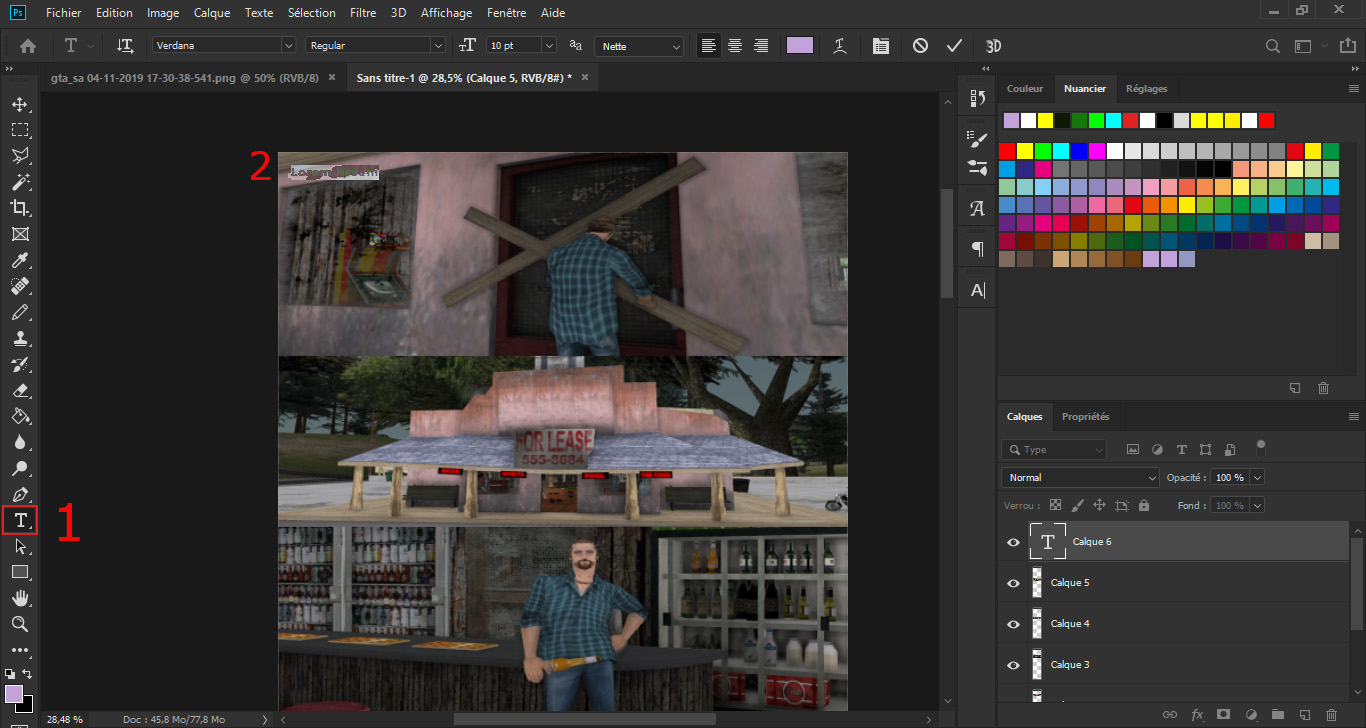1366x728 pixels.
Task: Toggle lock transparent pixels
Action: tap(1055, 506)
